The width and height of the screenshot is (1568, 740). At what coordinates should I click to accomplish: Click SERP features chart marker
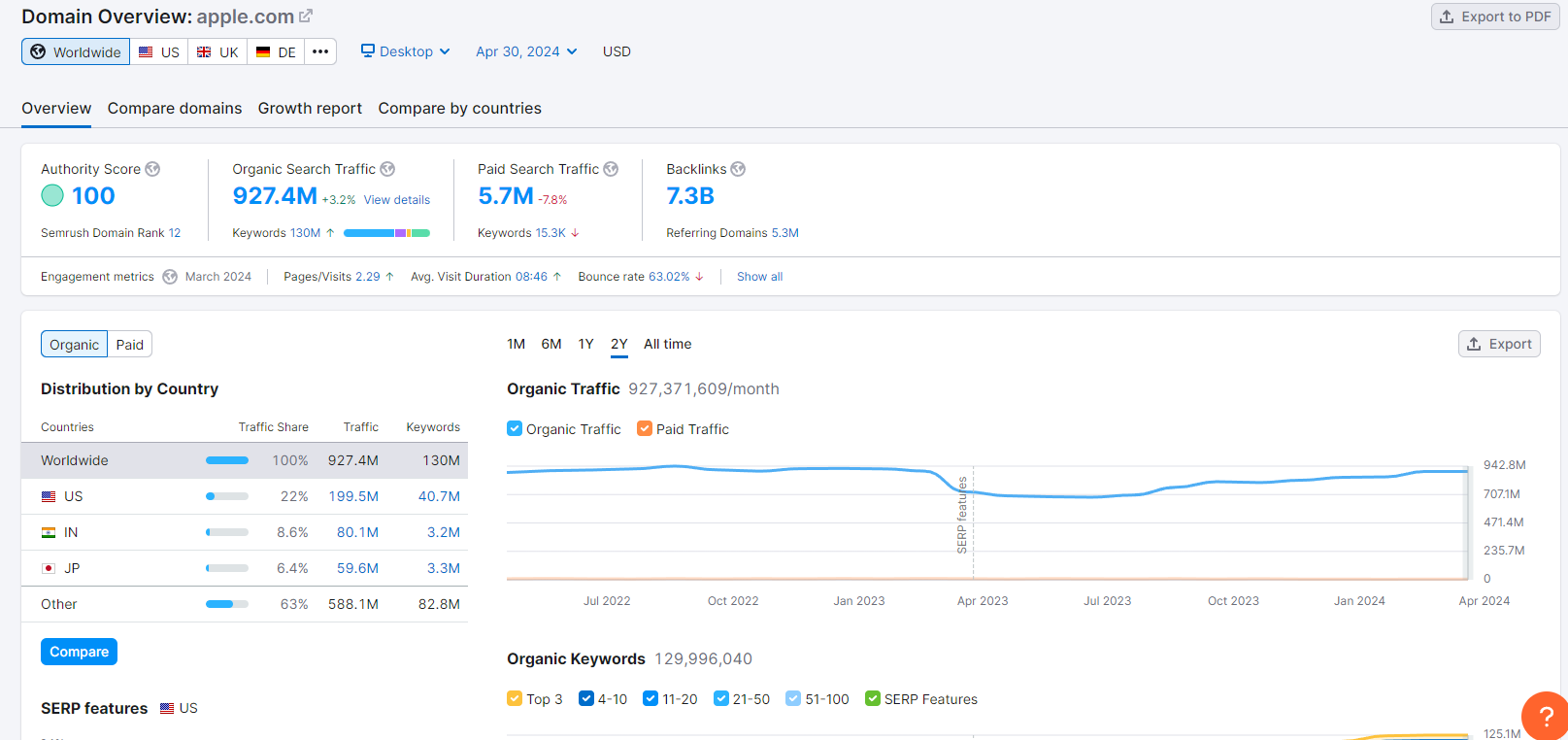coord(963,515)
